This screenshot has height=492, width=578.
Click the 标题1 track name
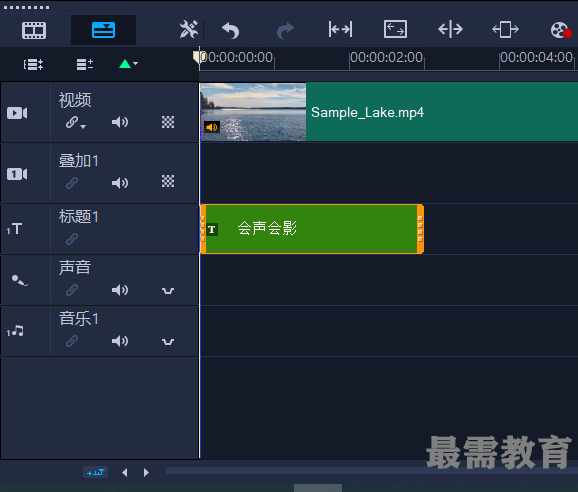coord(79,217)
